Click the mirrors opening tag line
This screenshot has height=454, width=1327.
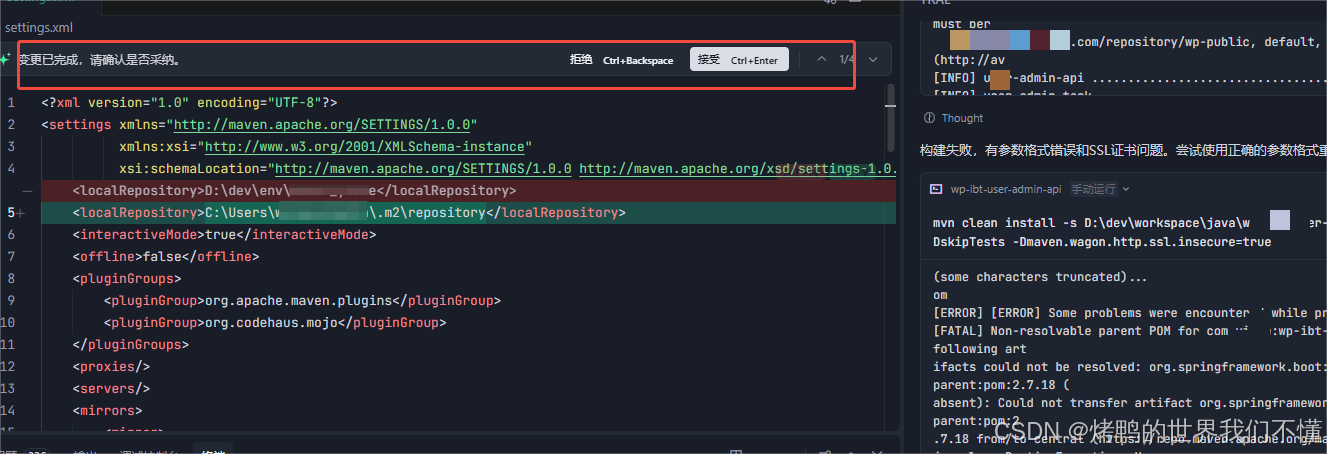pos(107,410)
